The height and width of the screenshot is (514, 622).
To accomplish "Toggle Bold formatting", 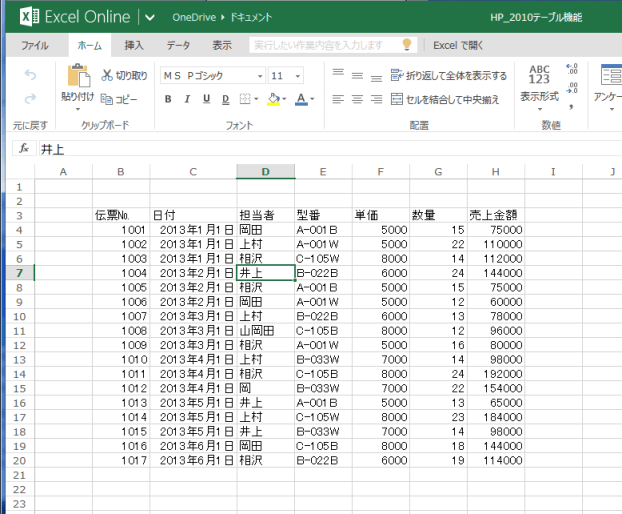I will click(x=168, y=99).
